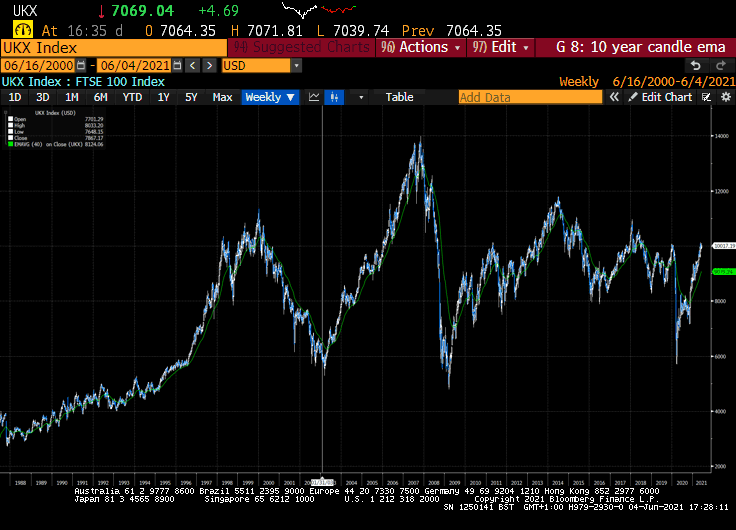The width and height of the screenshot is (736, 530).
Task: Open the Weekly periodicity dropdown
Action: pyautogui.click(x=270, y=97)
